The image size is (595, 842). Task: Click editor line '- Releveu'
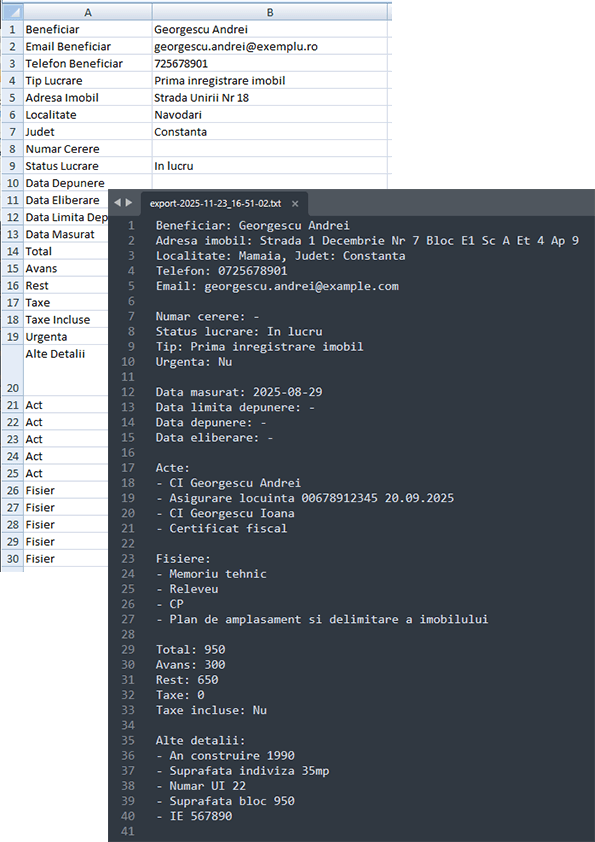(x=187, y=589)
